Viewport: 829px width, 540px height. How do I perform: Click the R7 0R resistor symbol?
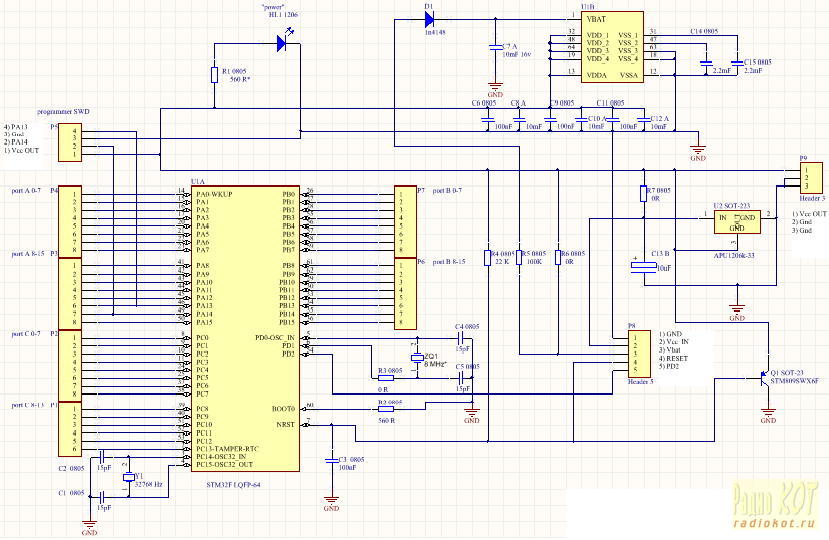643,193
